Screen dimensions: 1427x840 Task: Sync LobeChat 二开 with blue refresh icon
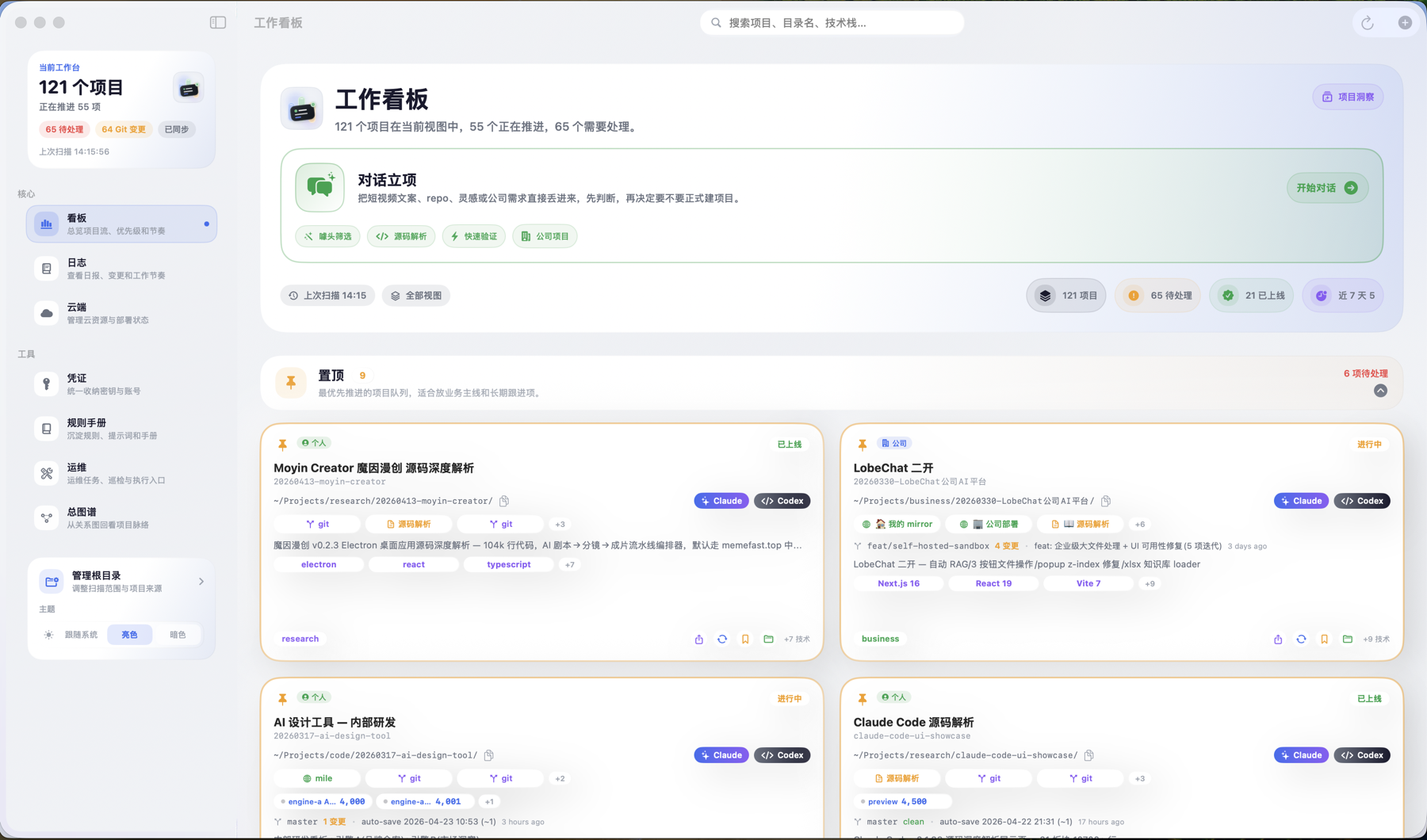pyautogui.click(x=1301, y=639)
